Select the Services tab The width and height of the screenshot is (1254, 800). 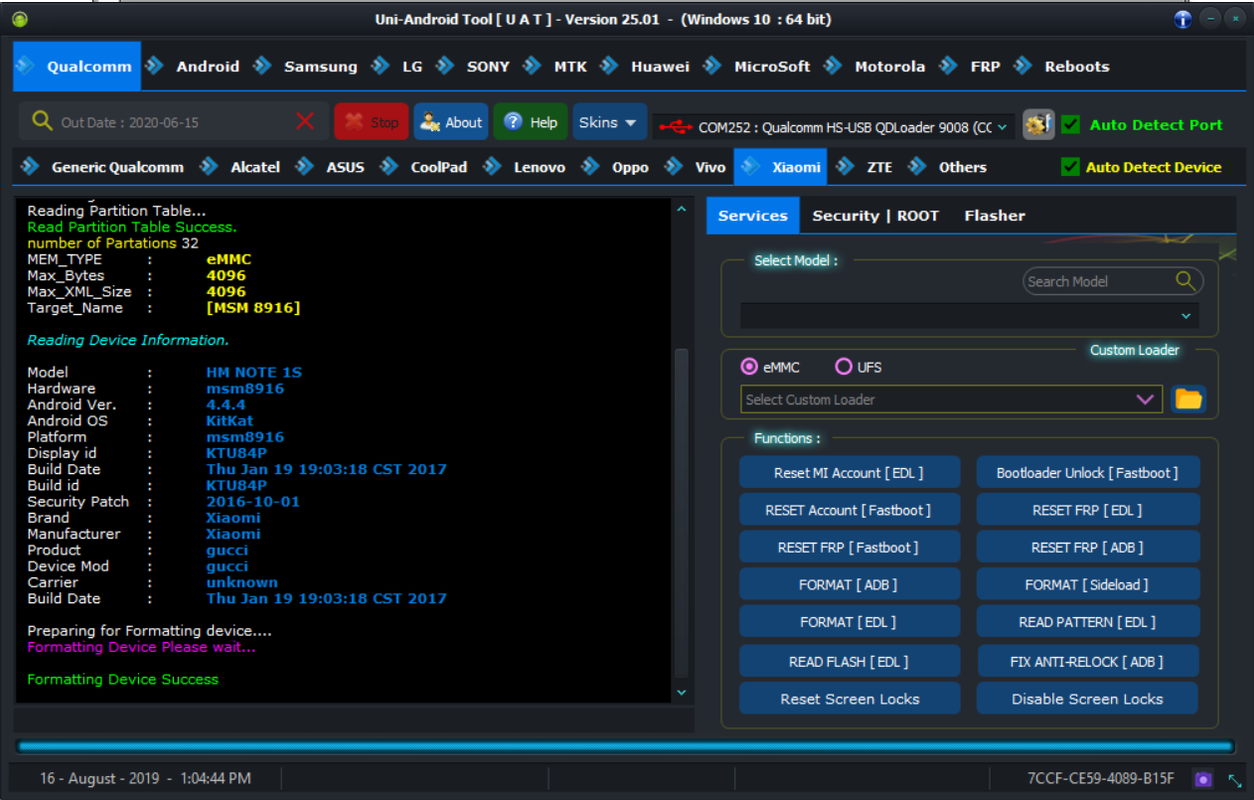click(x=753, y=215)
